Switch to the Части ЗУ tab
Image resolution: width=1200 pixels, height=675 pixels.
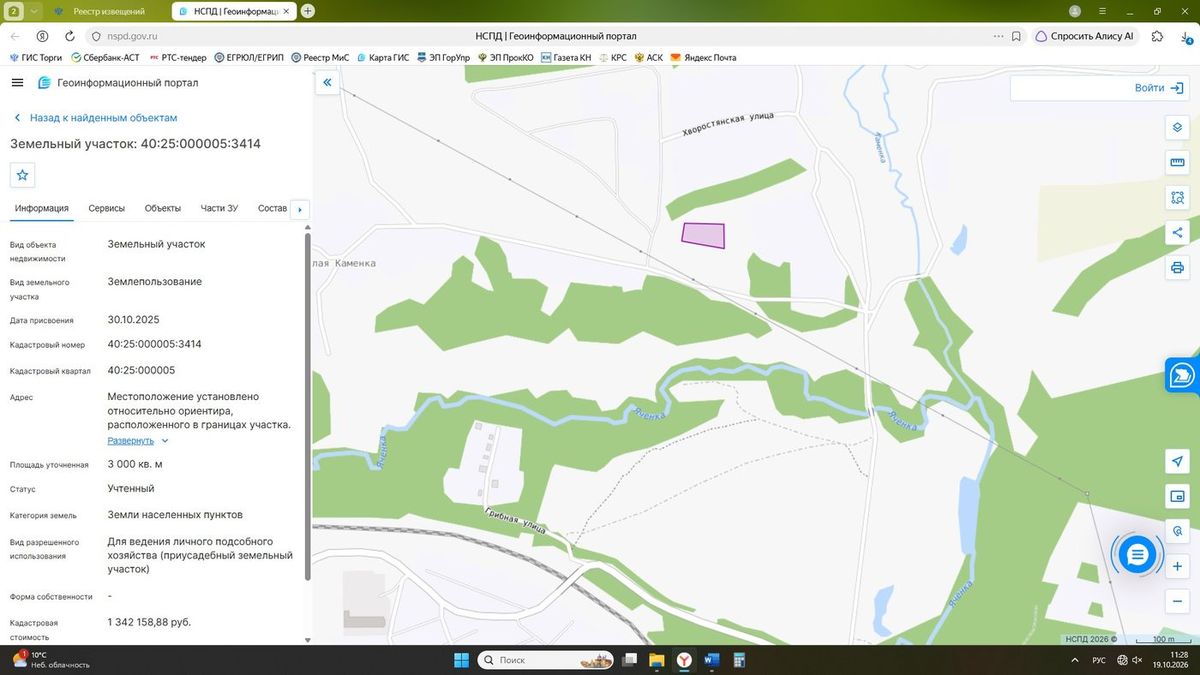coord(219,208)
